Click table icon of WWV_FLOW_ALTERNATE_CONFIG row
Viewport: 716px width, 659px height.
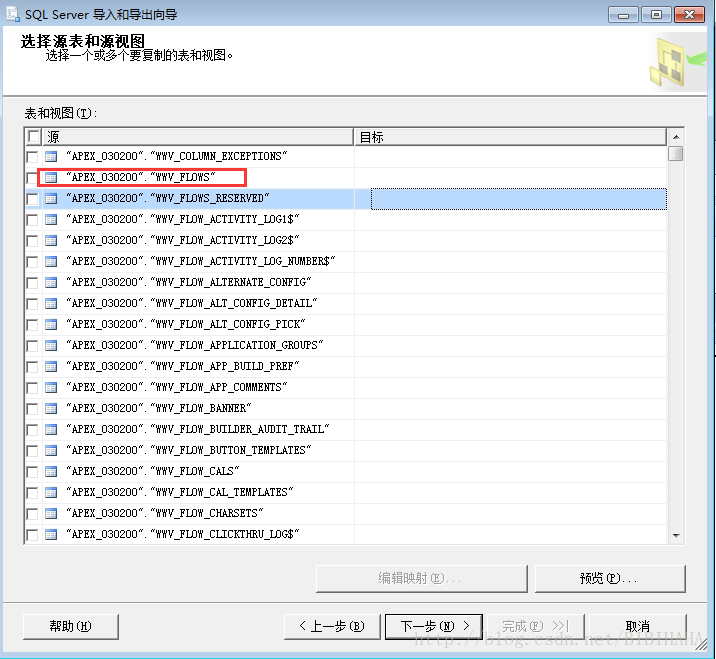pyautogui.click(x=51, y=283)
